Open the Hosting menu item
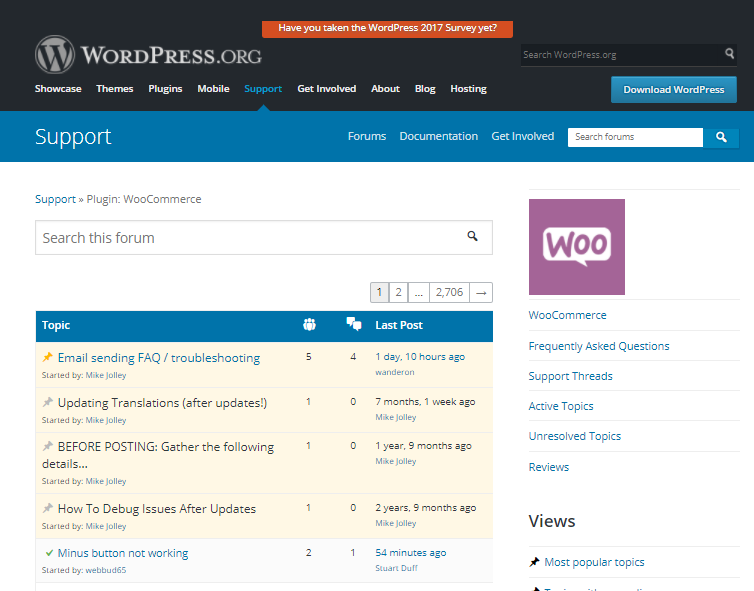Screen dimensions: 754x591 (x=468, y=89)
